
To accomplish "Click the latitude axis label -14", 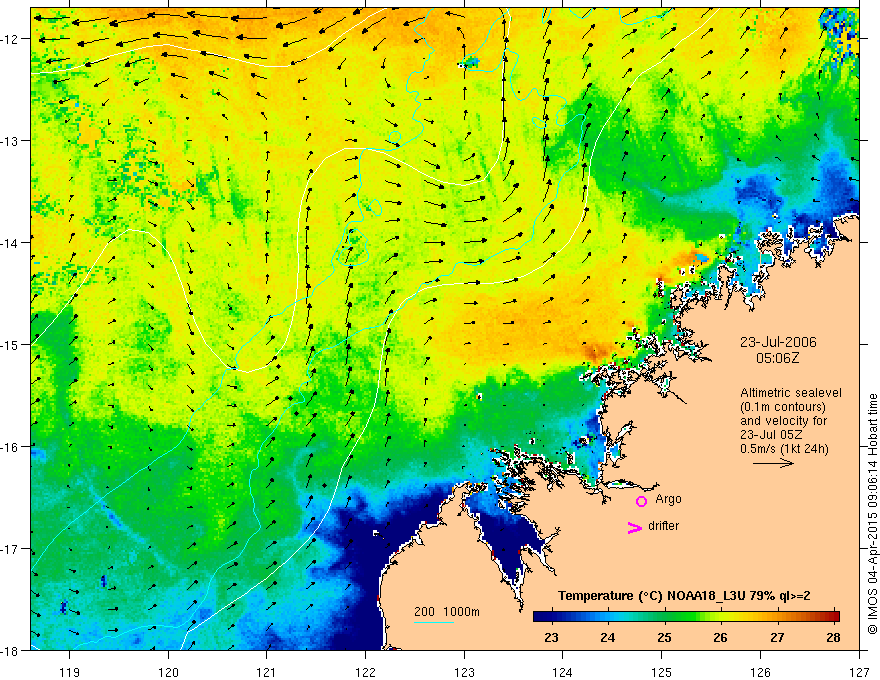I will tap(9, 243).
